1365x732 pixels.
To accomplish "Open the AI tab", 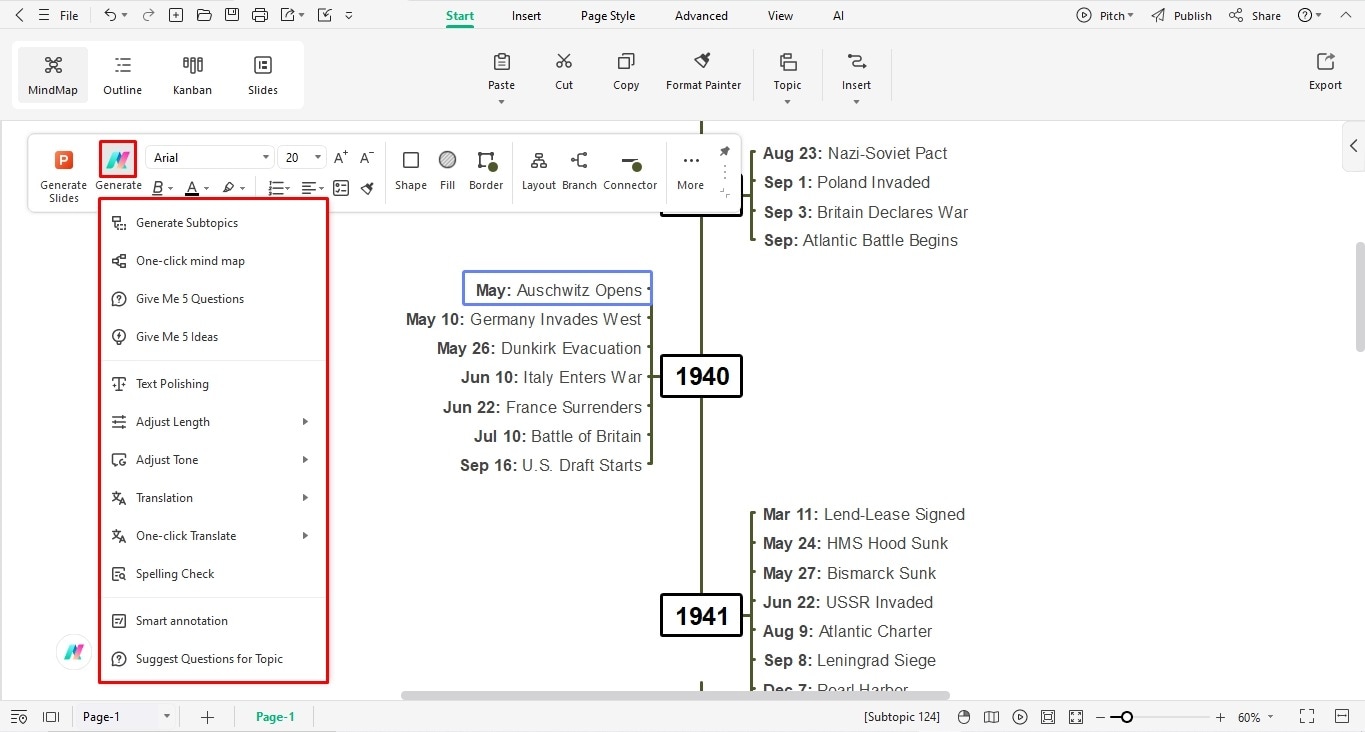I will coord(838,16).
